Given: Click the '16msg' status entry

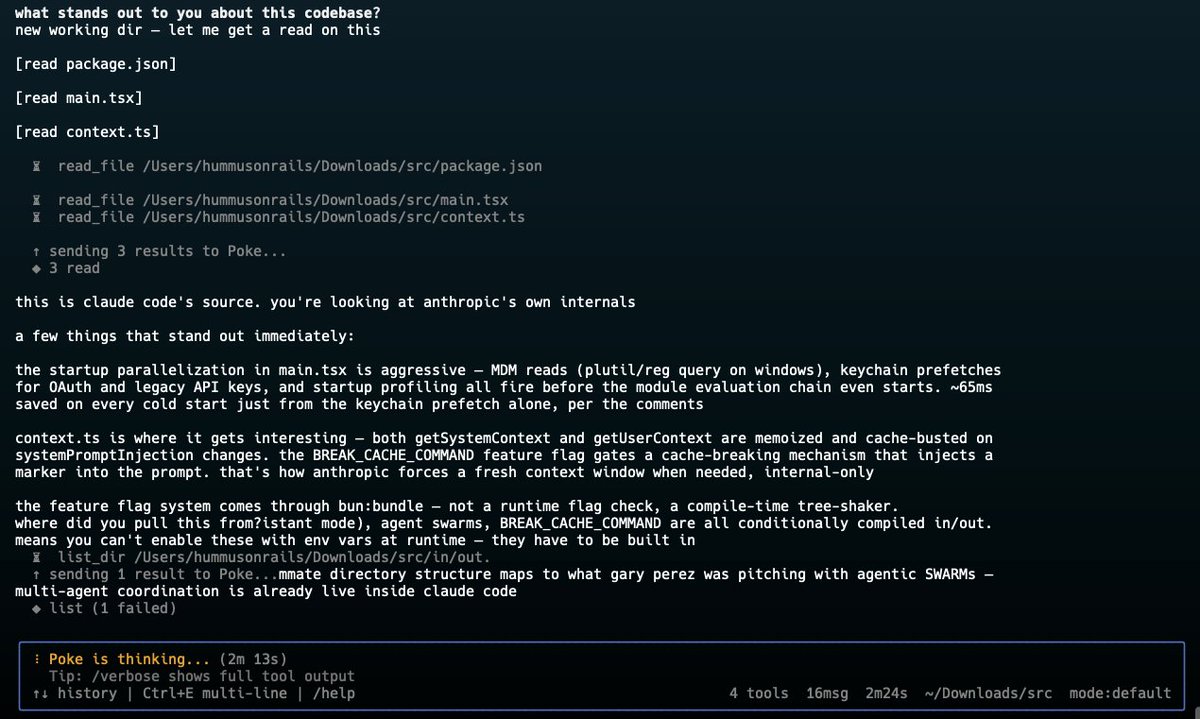Looking at the screenshot, I should point(826,693).
